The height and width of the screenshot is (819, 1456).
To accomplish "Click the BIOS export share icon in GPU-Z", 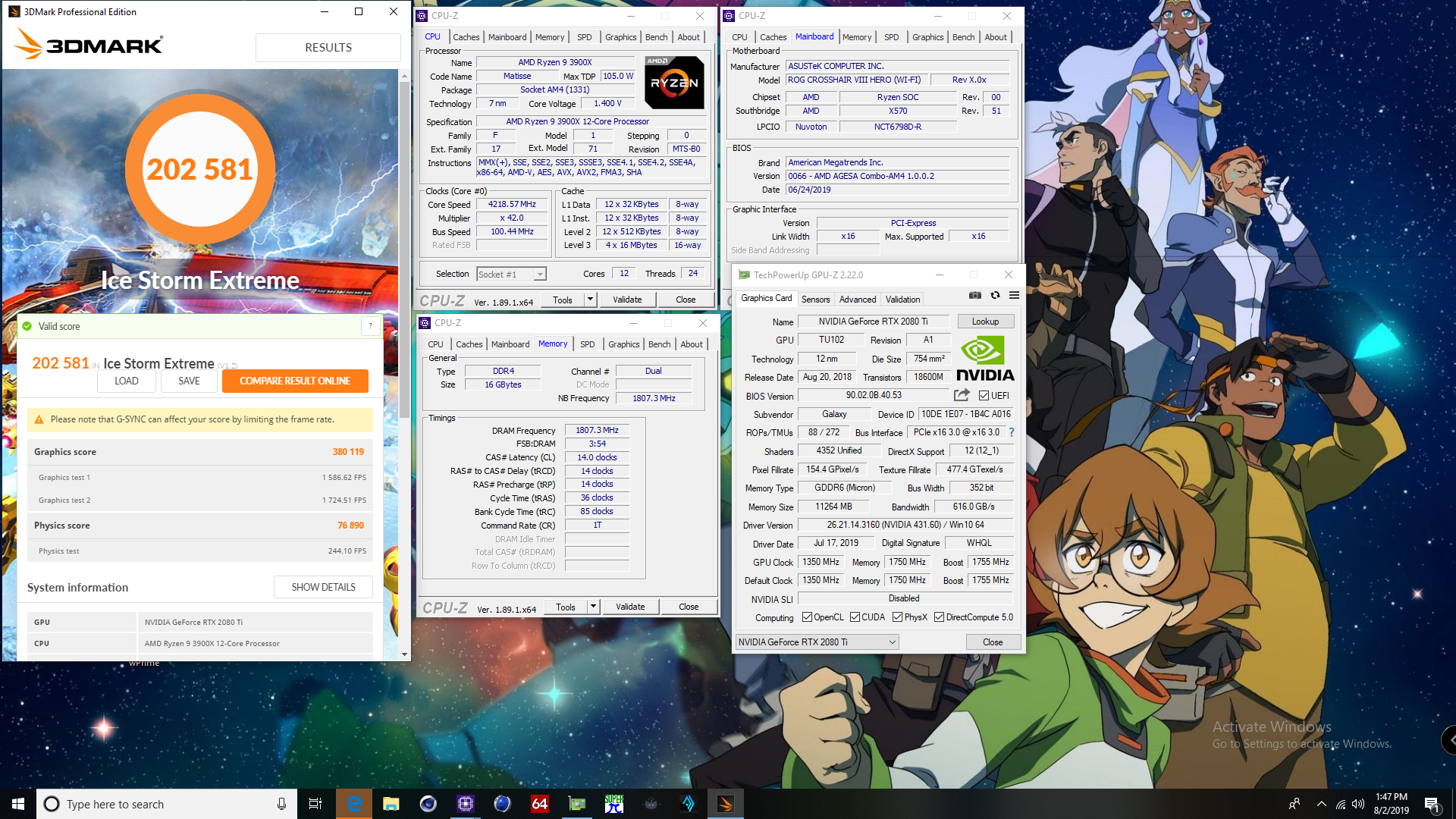I will coord(962,395).
